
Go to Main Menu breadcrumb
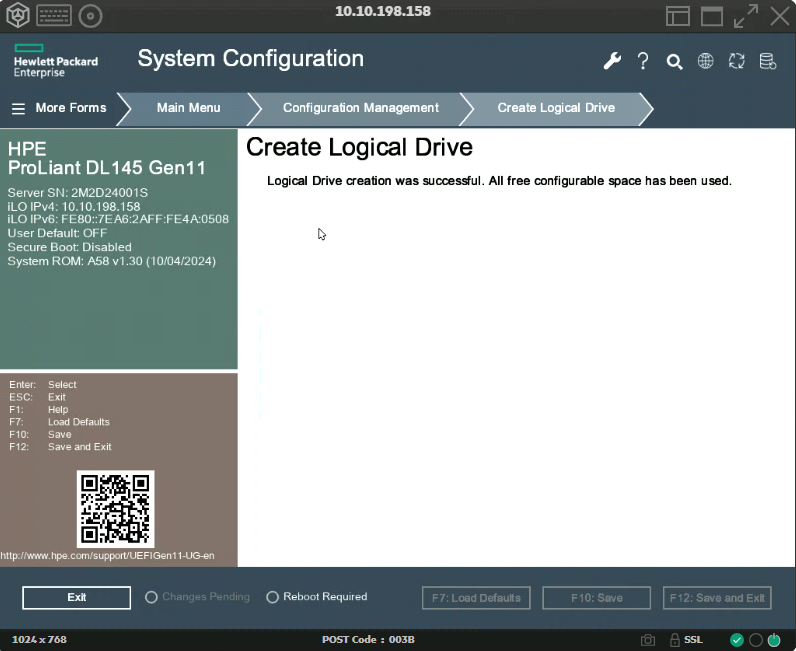[188, 108]
